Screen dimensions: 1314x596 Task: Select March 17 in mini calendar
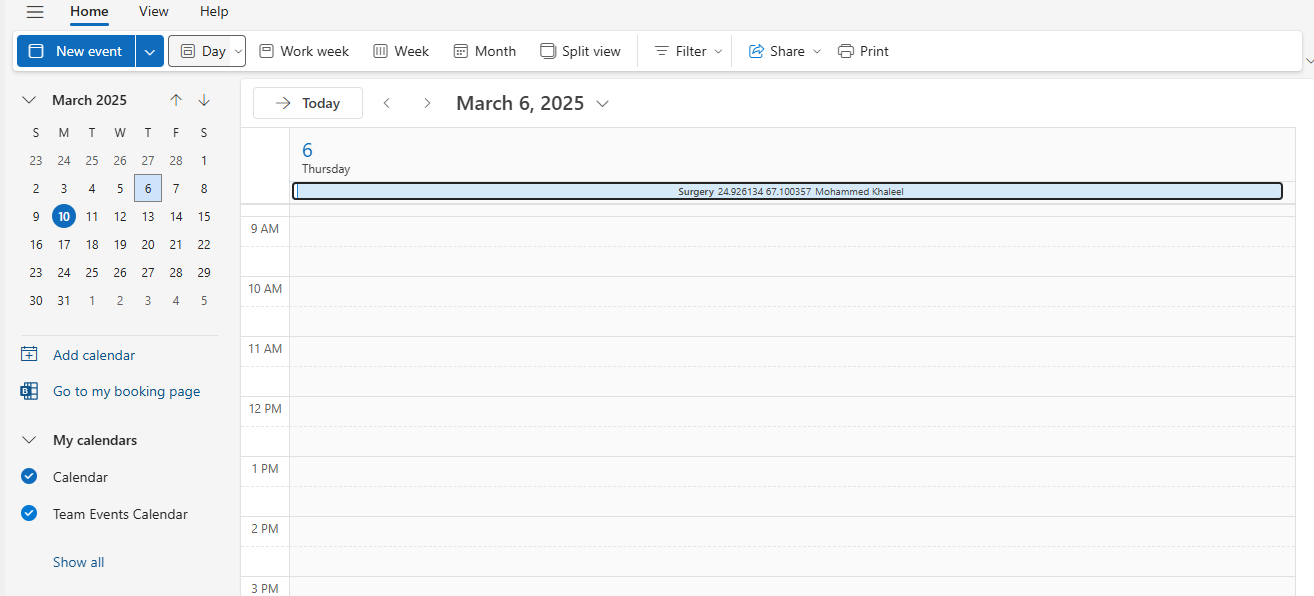64,244
